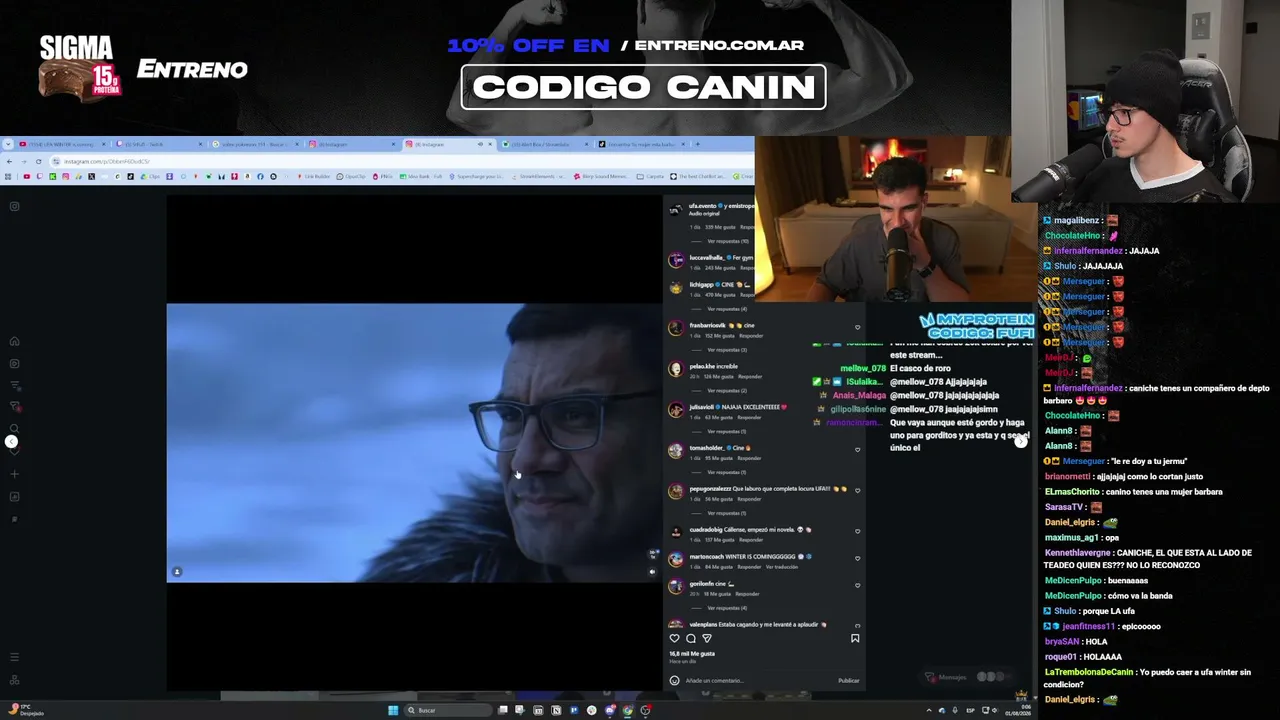Screen dimensions: 1280x720
Task: Open the 16,8 mil Me gusta likes count
Action: tap(692, 654)
